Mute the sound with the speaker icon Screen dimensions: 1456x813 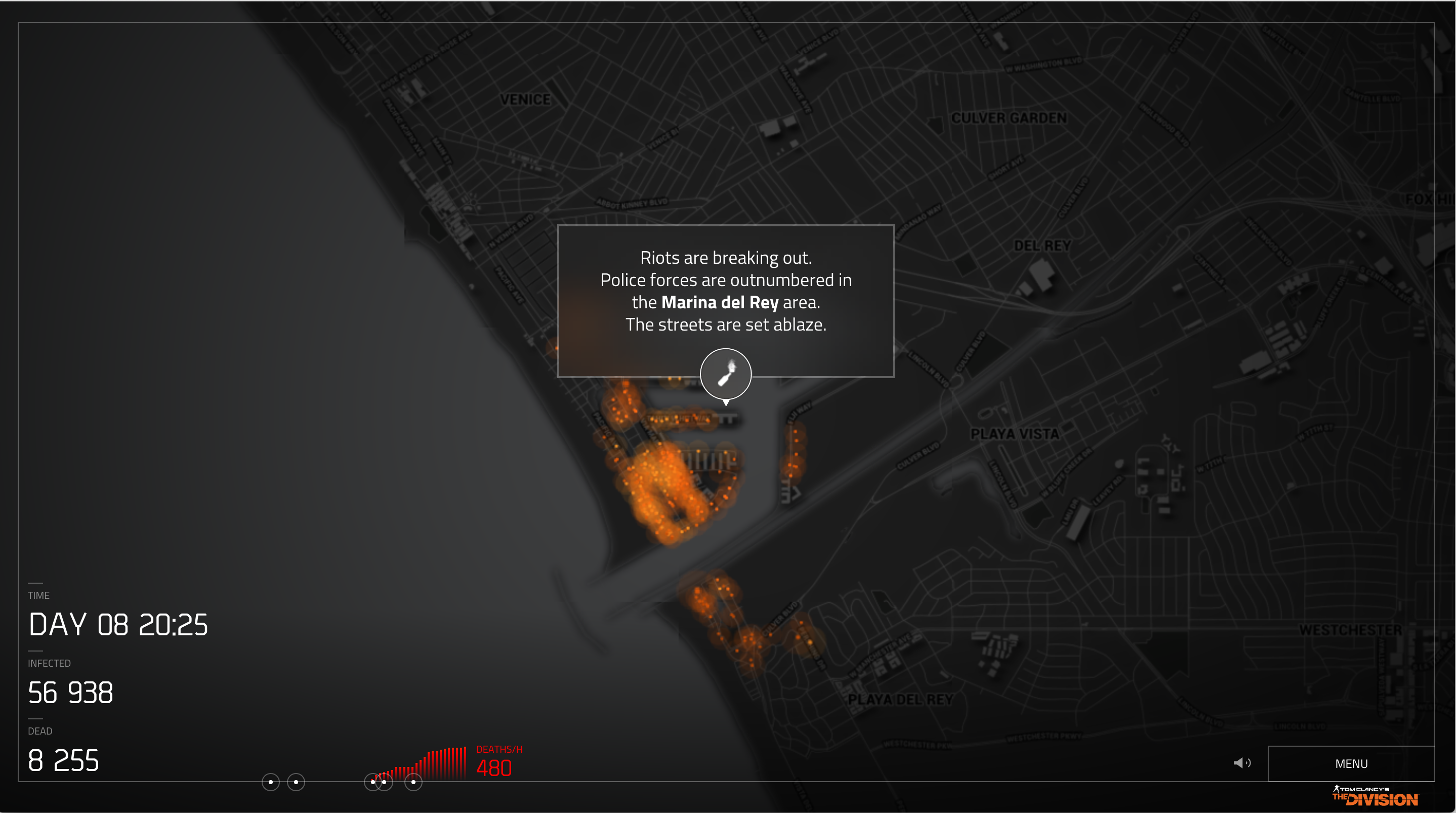pos(1242,763)
